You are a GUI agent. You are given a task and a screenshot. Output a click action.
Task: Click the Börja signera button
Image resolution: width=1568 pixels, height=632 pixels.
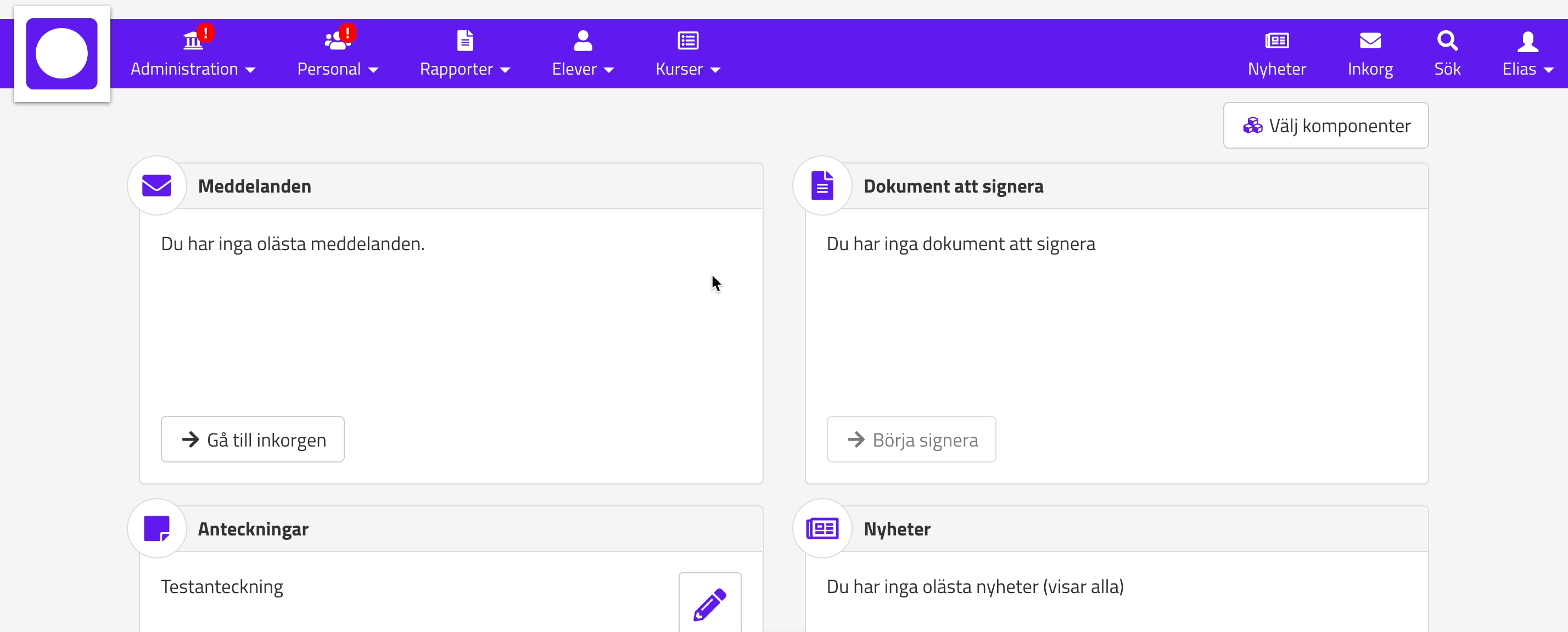tap(911, 439)
